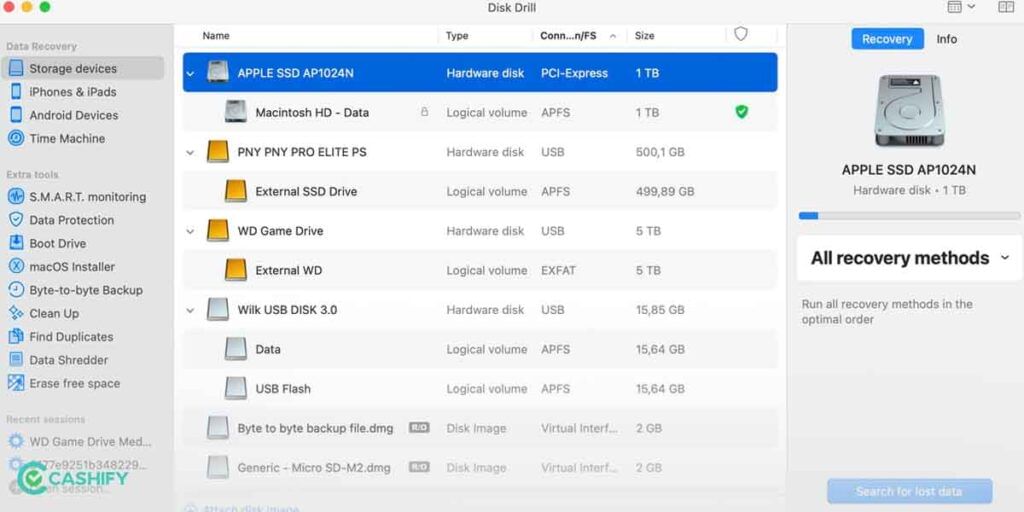
Task: Click the APPLE SSD AP1024N disk icon
Action: tap(217, 72)
